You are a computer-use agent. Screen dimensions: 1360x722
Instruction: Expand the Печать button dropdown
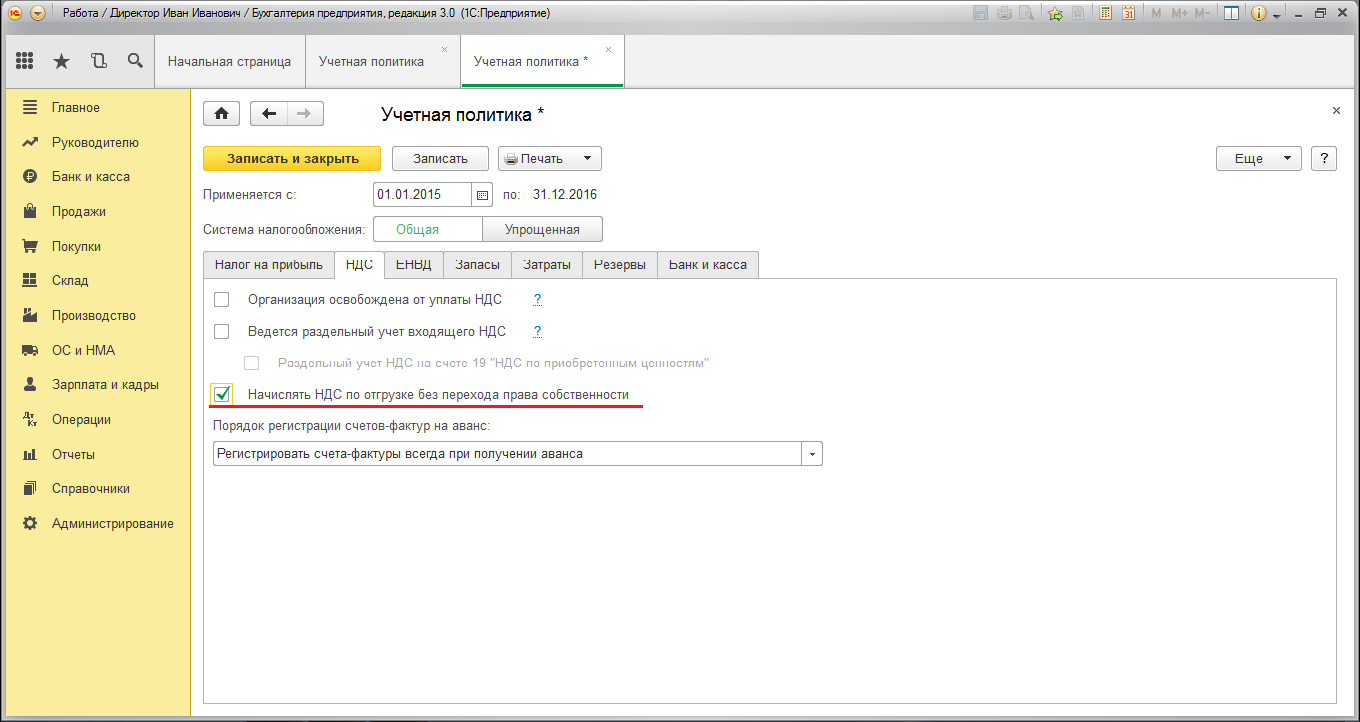click(x=587, y=158)
